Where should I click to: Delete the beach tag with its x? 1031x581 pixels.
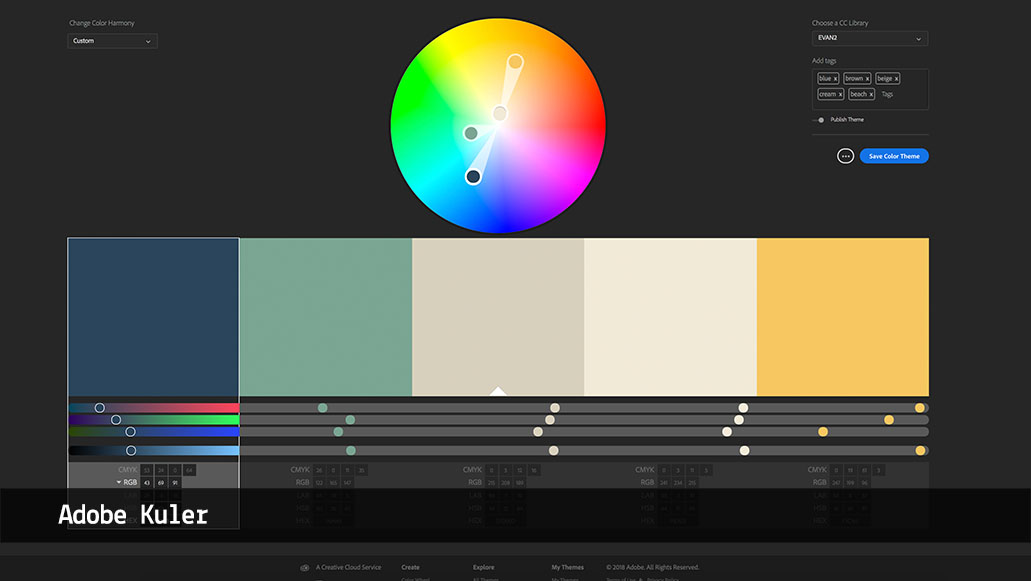pyautogui.click(x=870, y=95)
